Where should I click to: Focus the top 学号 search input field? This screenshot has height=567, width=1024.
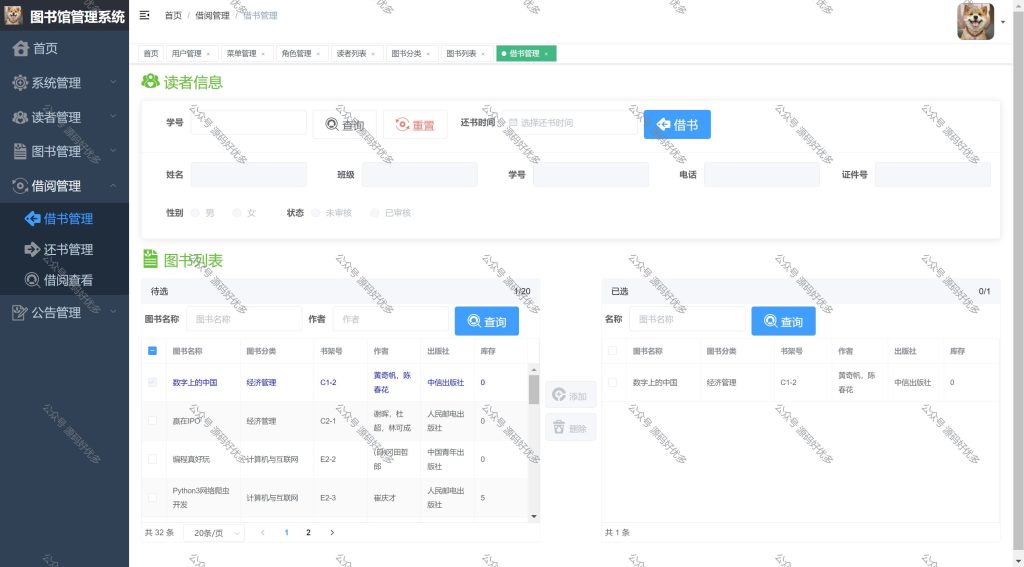[x=248, y=123]
